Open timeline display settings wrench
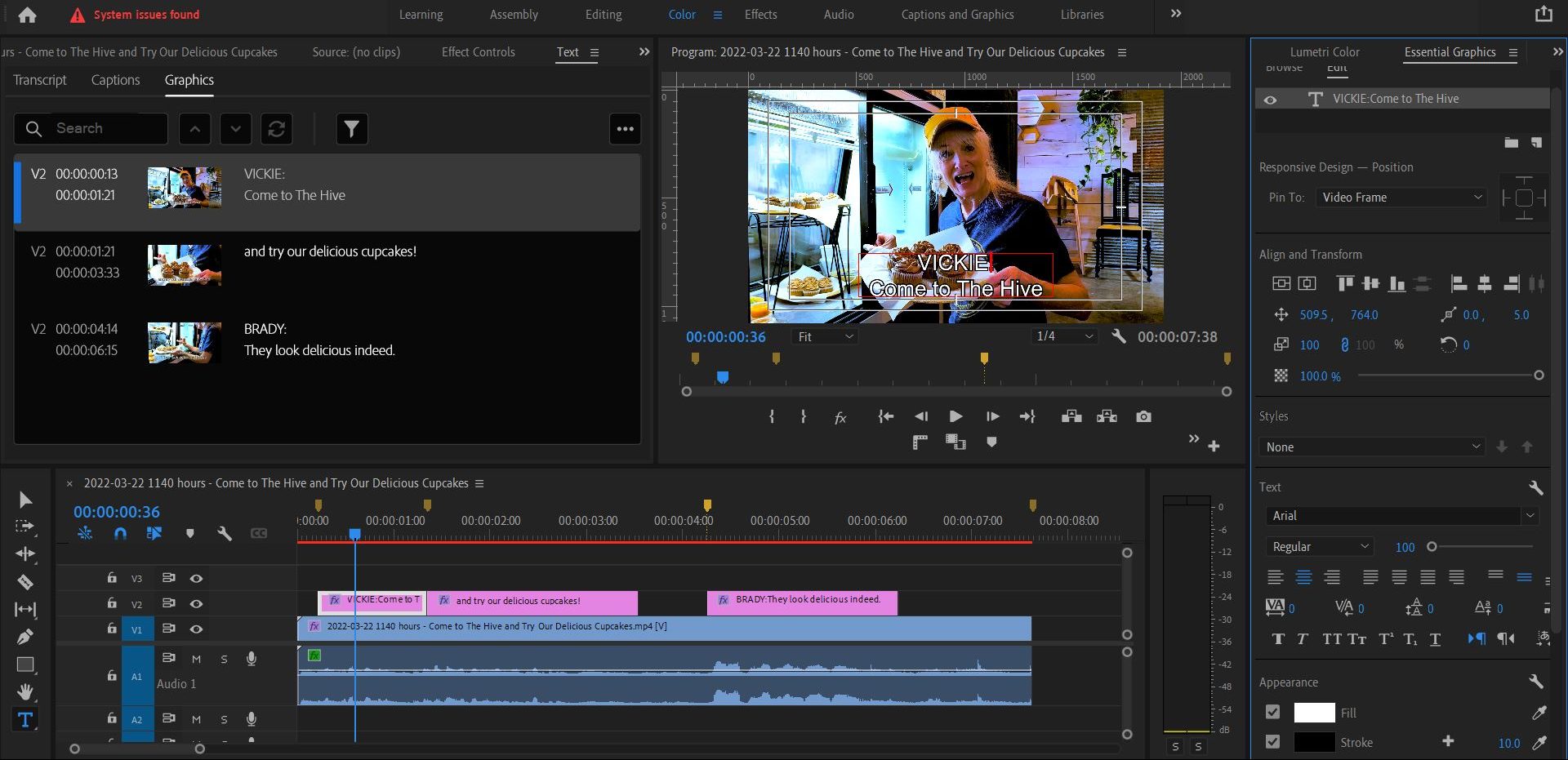Viewport: 1568px width, 760px height. coord(225,533)
